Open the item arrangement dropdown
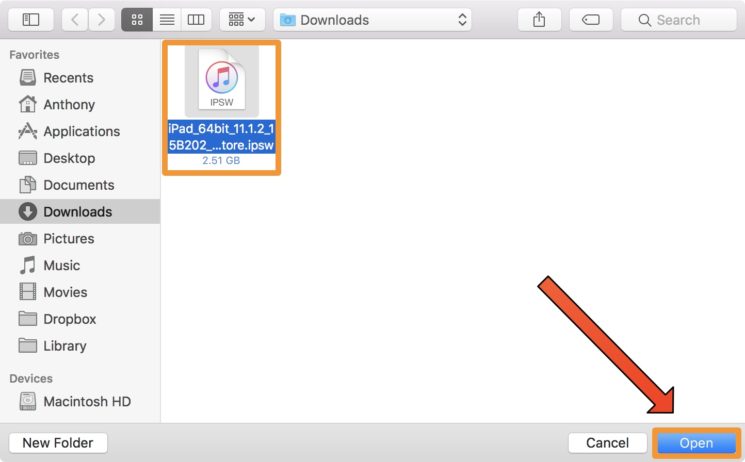Viewport: 745px width, 462px height. (241, 19)
